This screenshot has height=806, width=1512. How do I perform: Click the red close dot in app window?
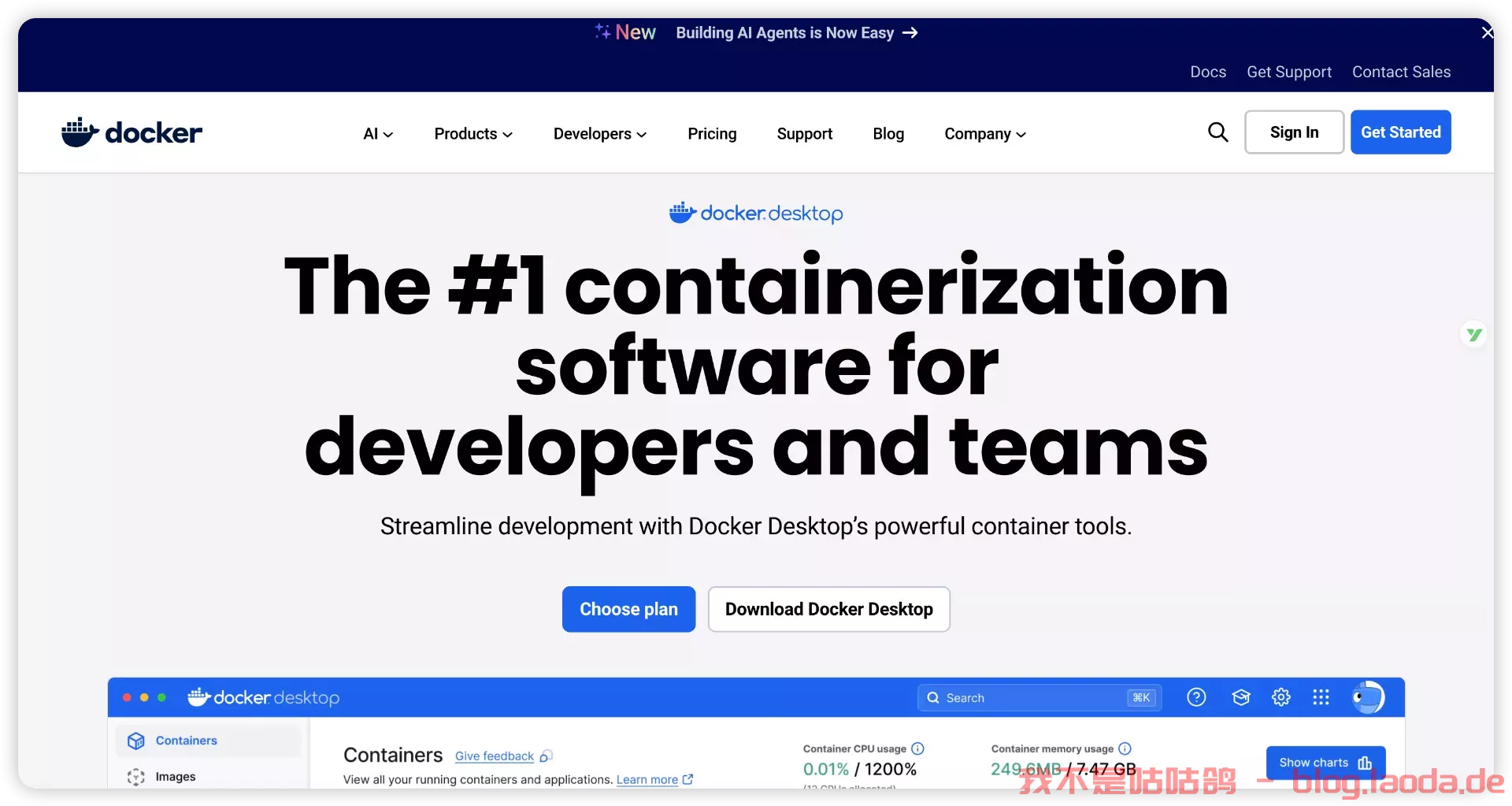tap(127, 697)
